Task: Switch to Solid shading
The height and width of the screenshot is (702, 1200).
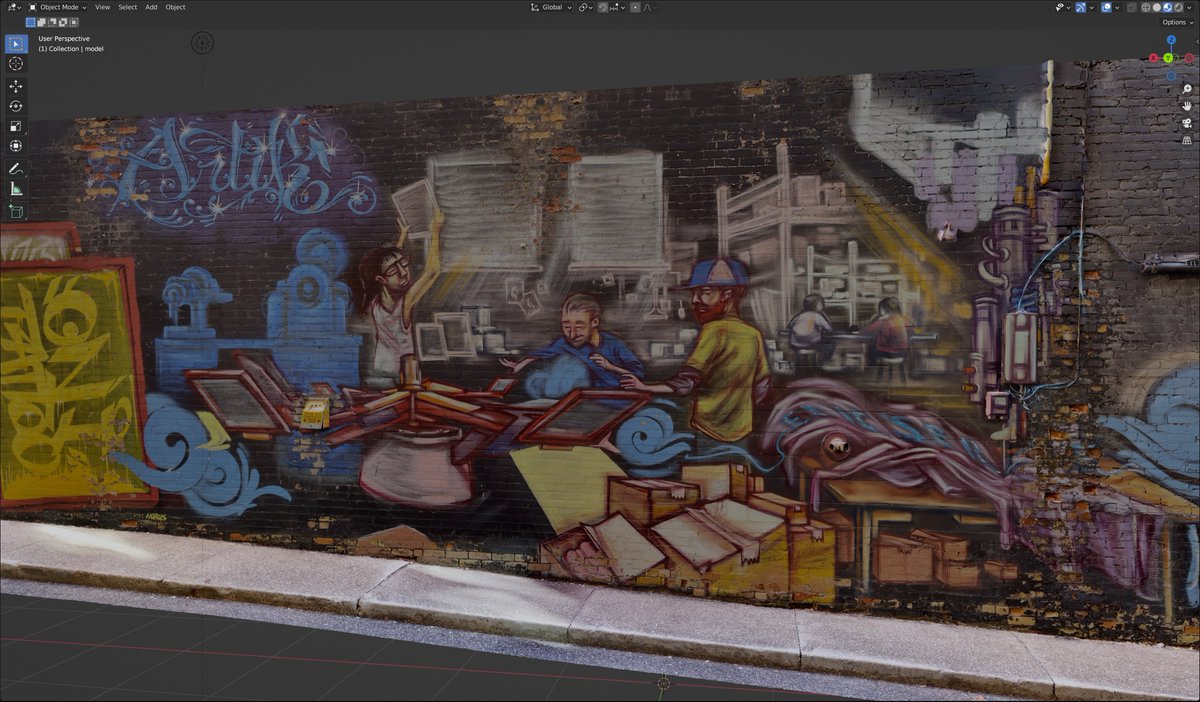Action: click(x=1157, y=7)
